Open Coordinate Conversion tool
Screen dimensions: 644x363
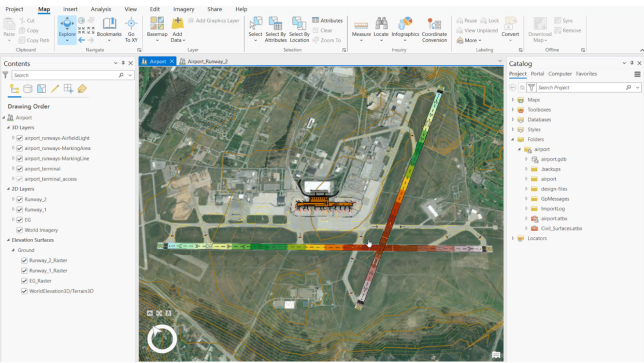point(434,29)
